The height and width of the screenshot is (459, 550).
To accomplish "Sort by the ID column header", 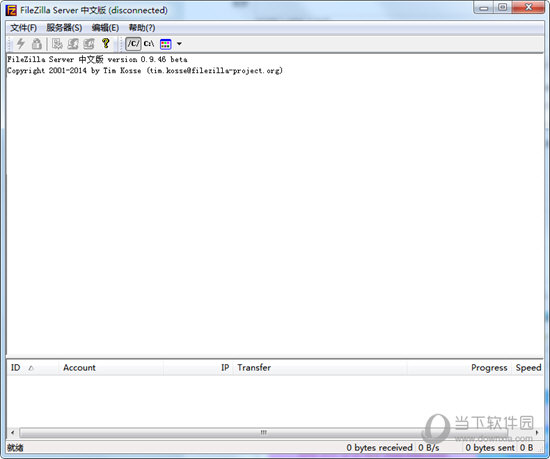I will 32,367.
